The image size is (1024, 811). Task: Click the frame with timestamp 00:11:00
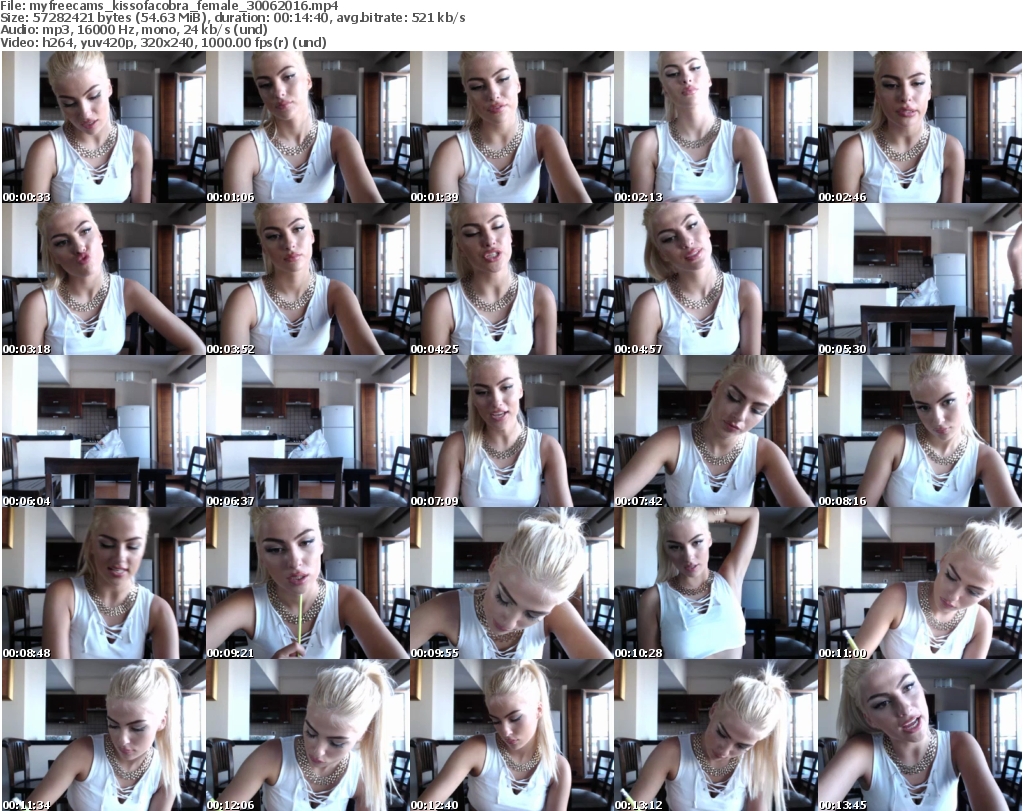[x=920, y=583]
